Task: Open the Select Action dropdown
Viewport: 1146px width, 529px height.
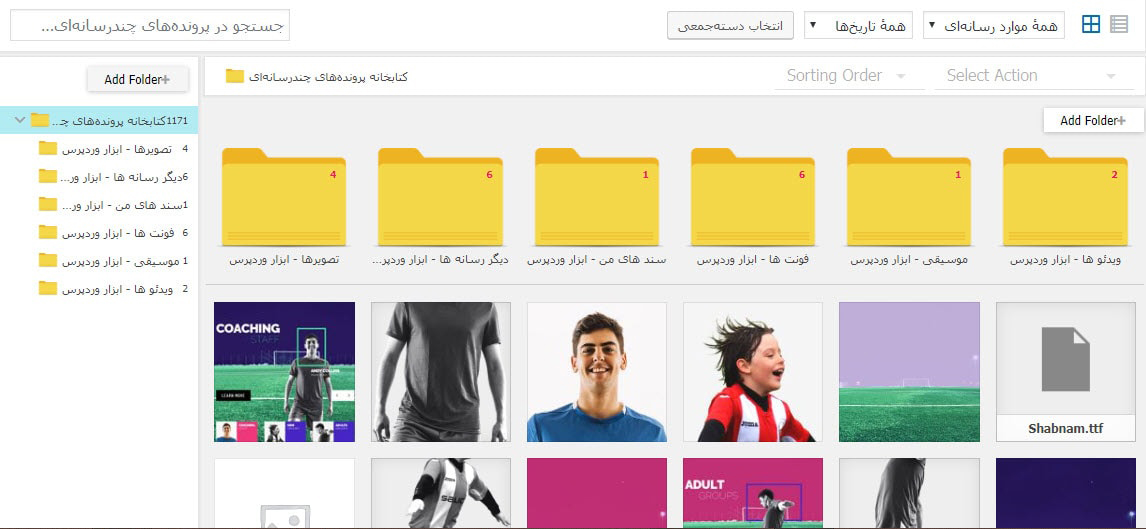Action: coord(1034,76)
